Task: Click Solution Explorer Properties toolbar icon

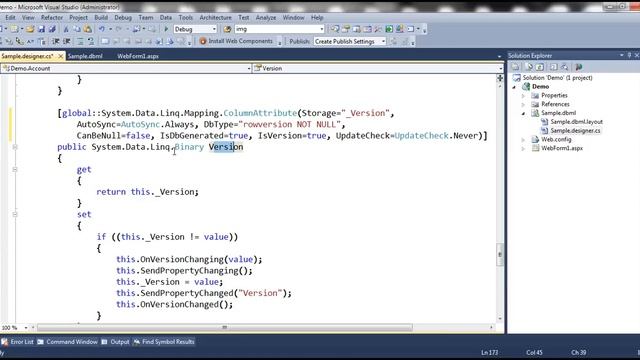Action: coord(516,67)
